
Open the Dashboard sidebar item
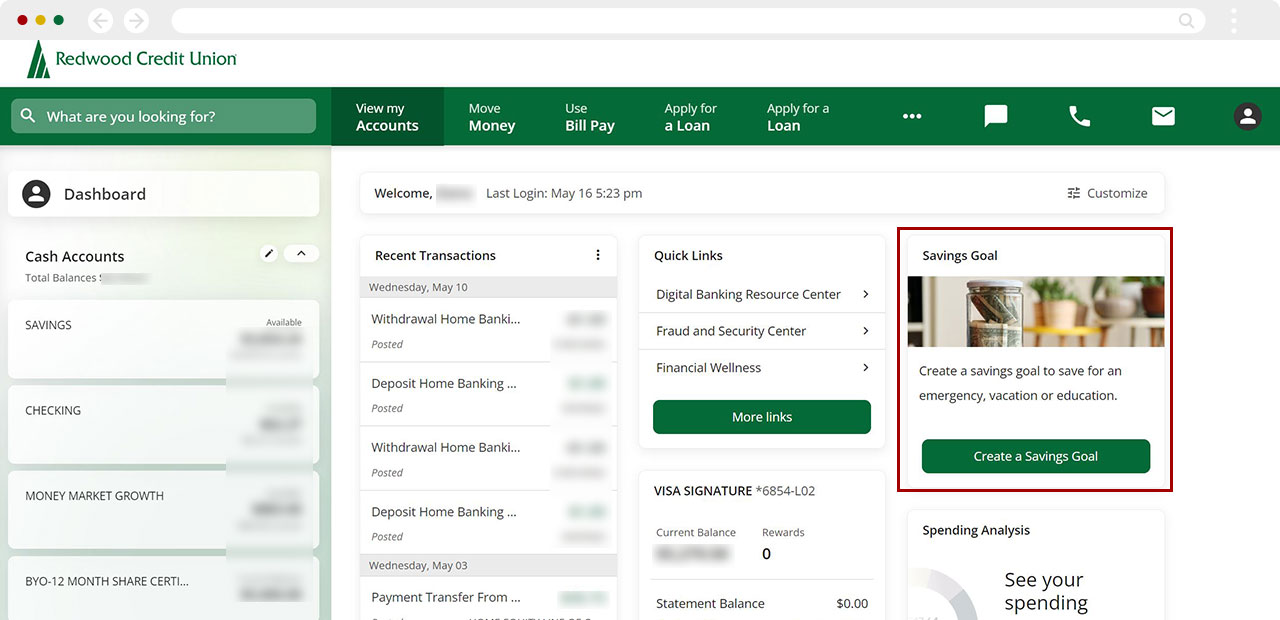pyautogui.click(x=164, y=194)
